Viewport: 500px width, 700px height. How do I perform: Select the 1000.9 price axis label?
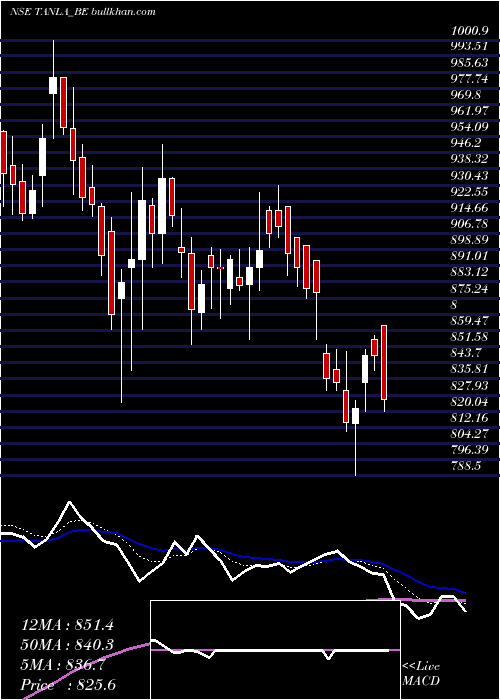pyautogui.click(x=470, y=30)
